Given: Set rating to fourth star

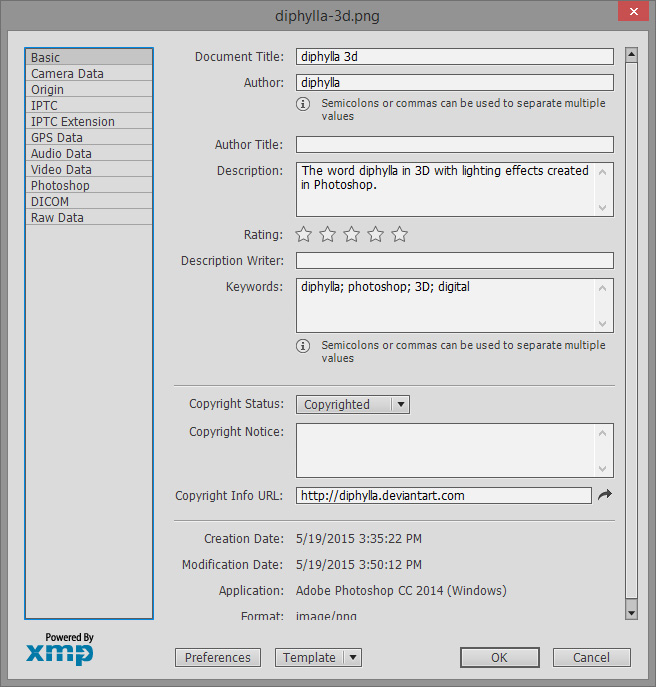Looking at the screenshot, I should click(x=376, y=234).
